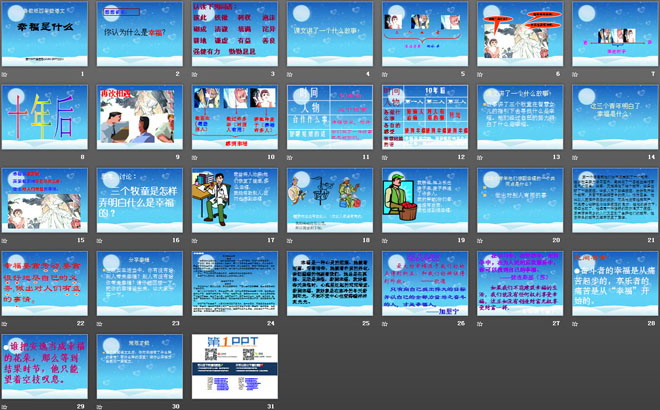This screenshot has width=660, height=410.
Task: Select slide 15 with fairy and boy illustration
Action: [45, 200]
